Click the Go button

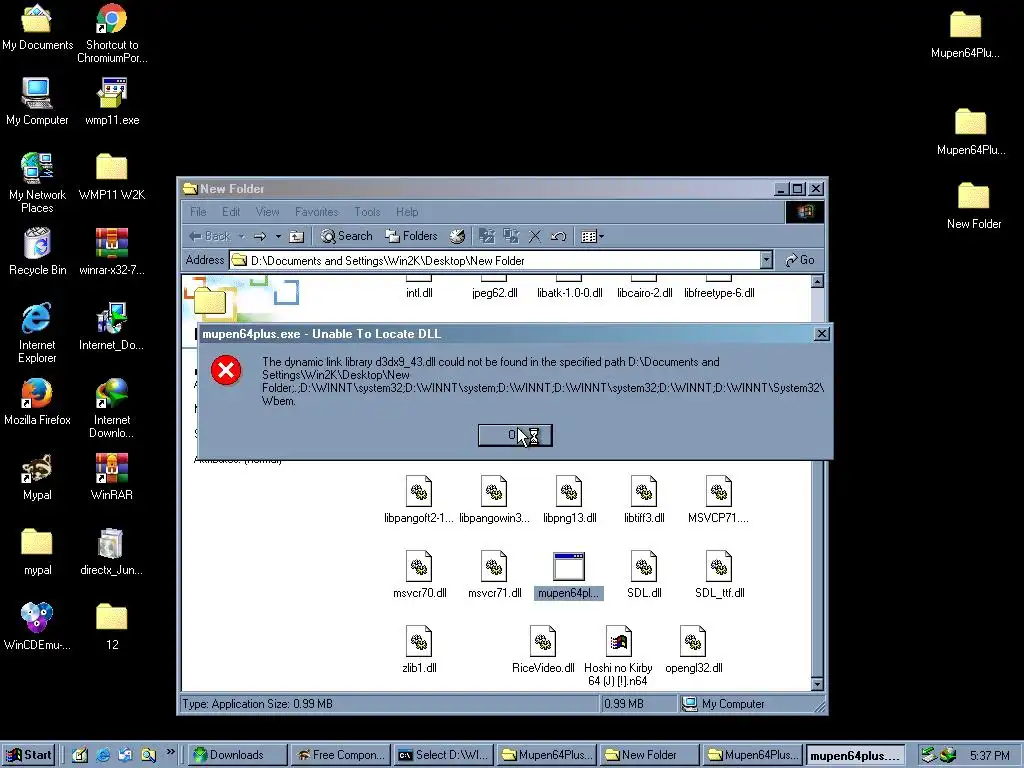[800, 260]
